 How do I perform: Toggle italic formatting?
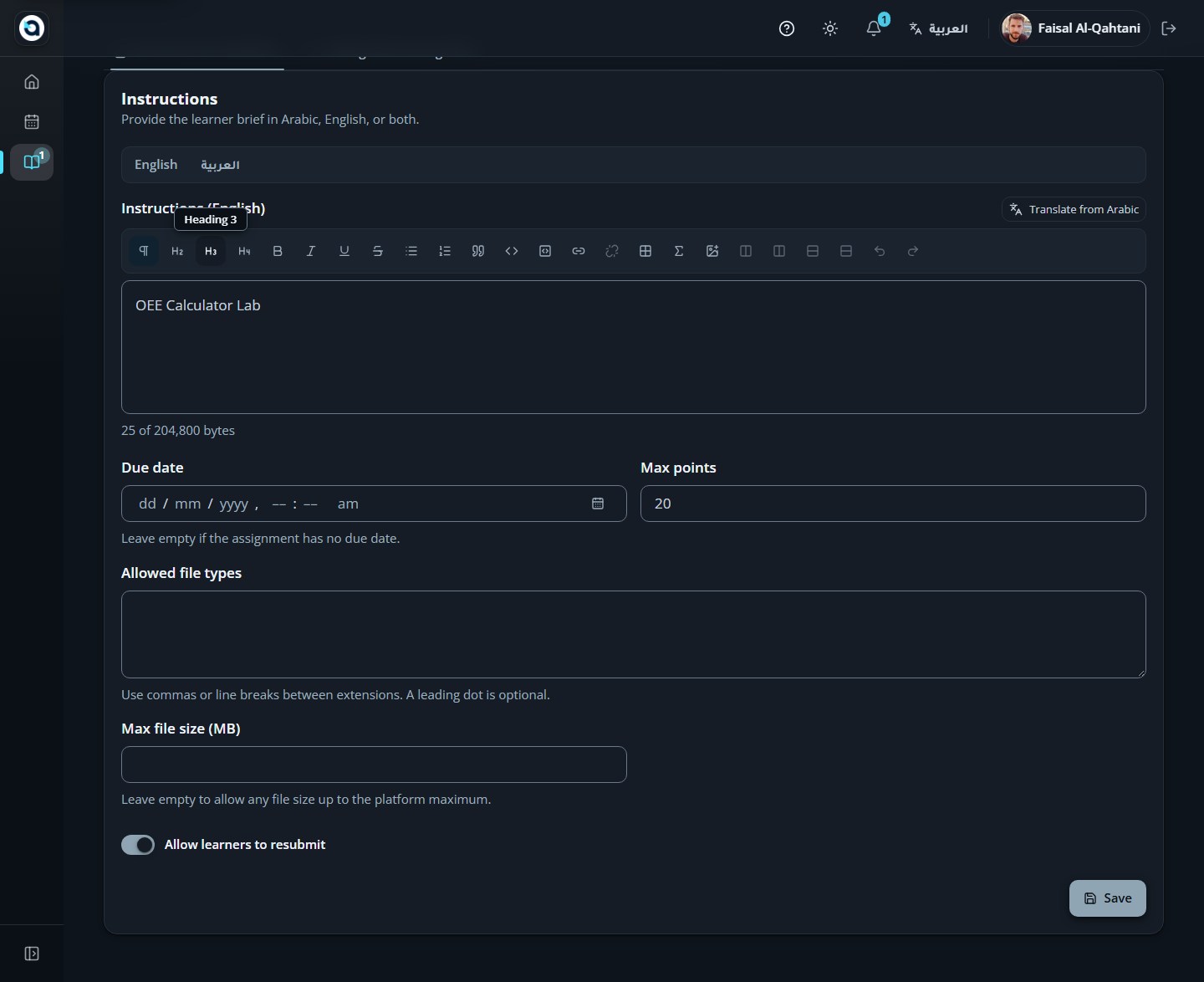point(311,251)
